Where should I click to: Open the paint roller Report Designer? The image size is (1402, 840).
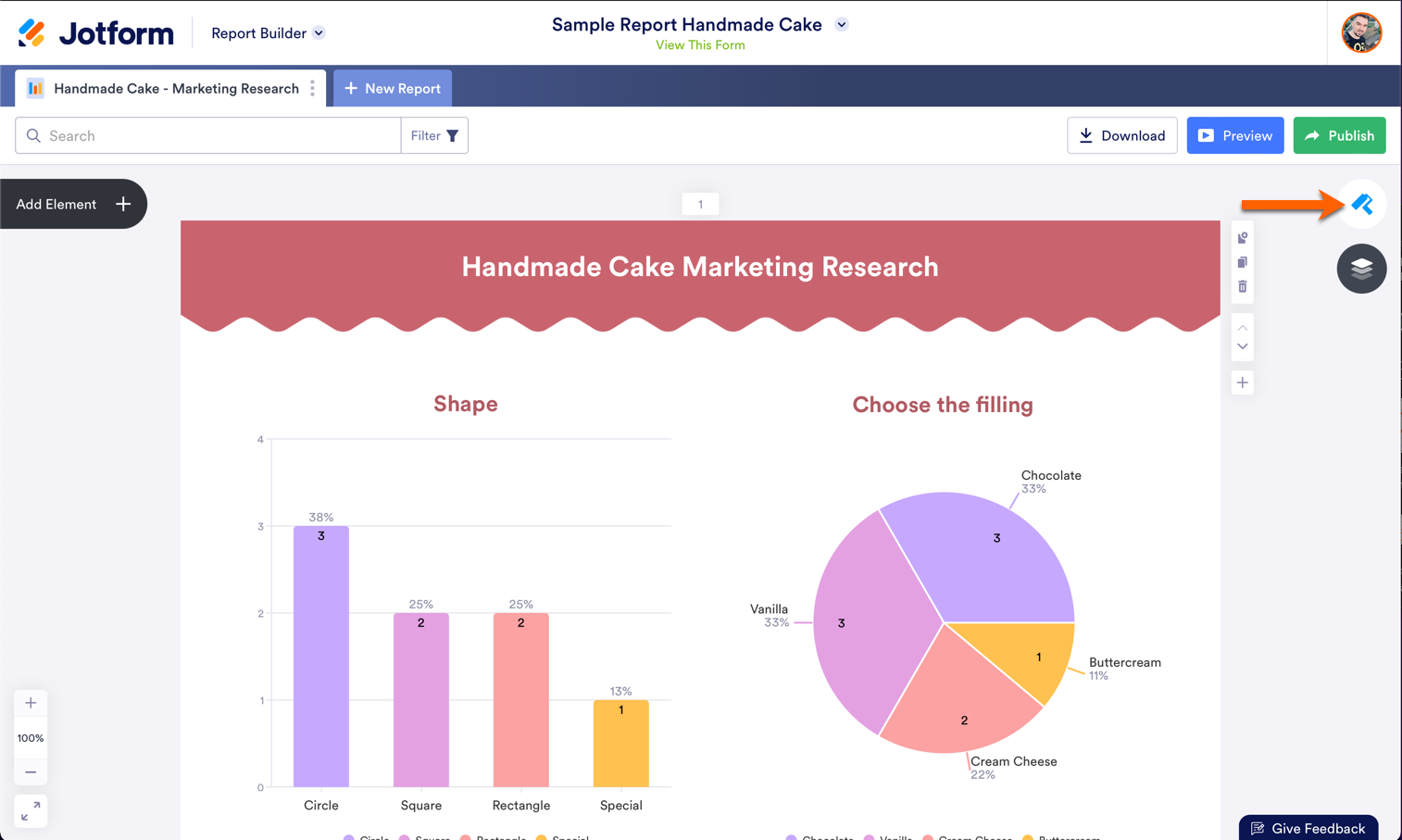click(x=1361, y=204)
